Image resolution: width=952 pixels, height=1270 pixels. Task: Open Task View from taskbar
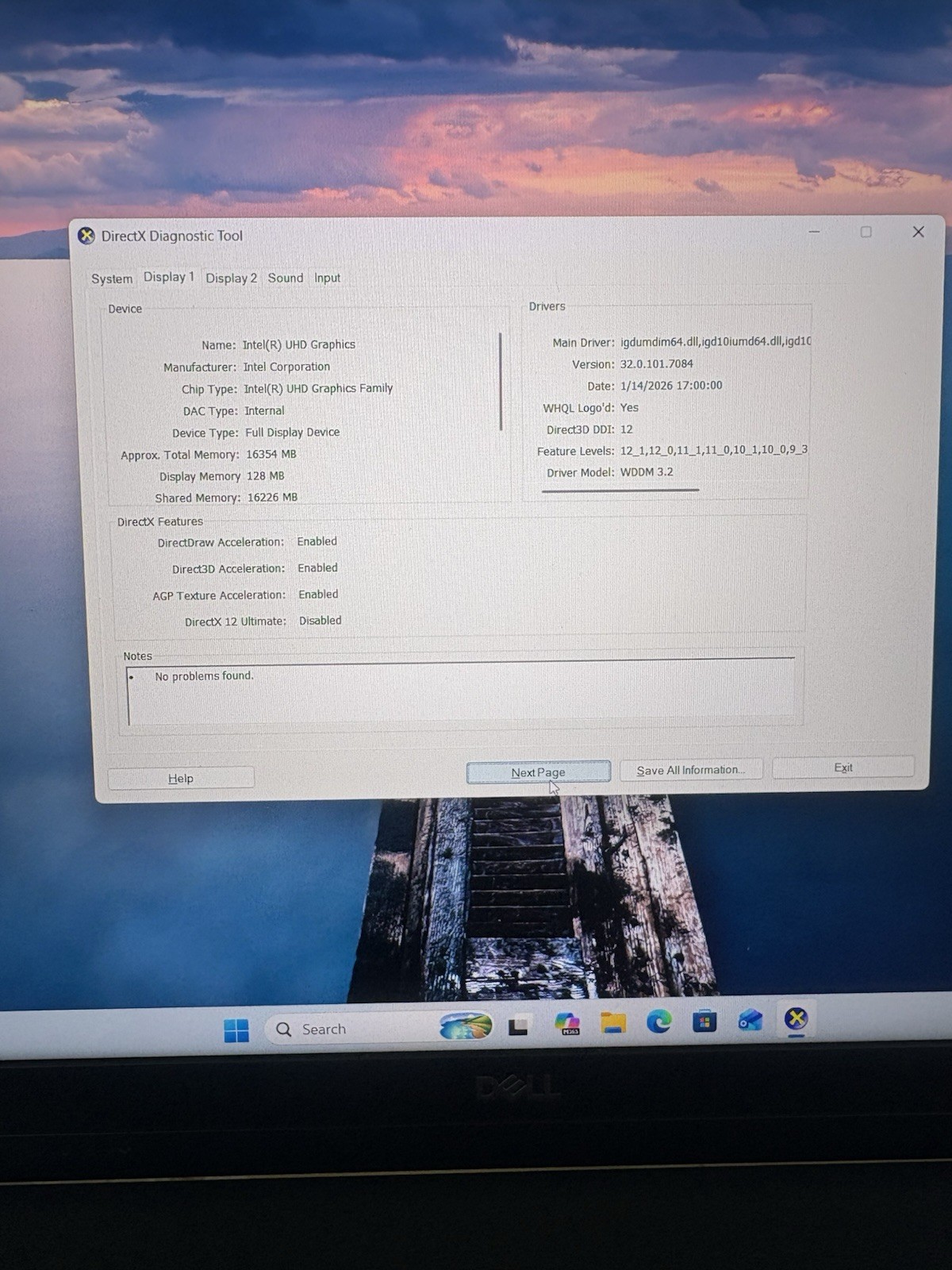[518, 1026]
